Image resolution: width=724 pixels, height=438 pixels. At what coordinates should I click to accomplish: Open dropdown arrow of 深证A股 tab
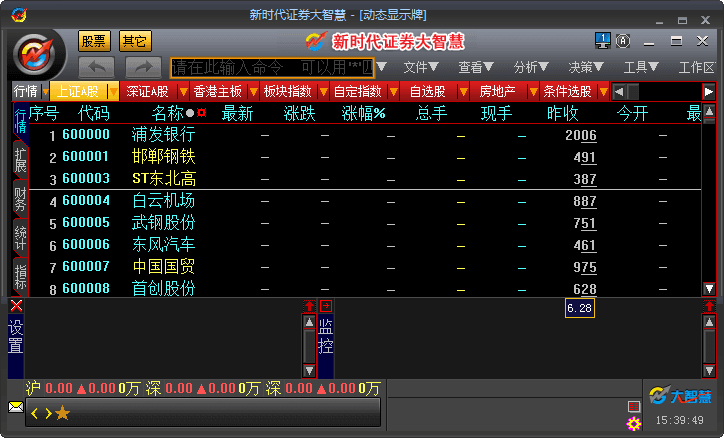tap(184, 92)
